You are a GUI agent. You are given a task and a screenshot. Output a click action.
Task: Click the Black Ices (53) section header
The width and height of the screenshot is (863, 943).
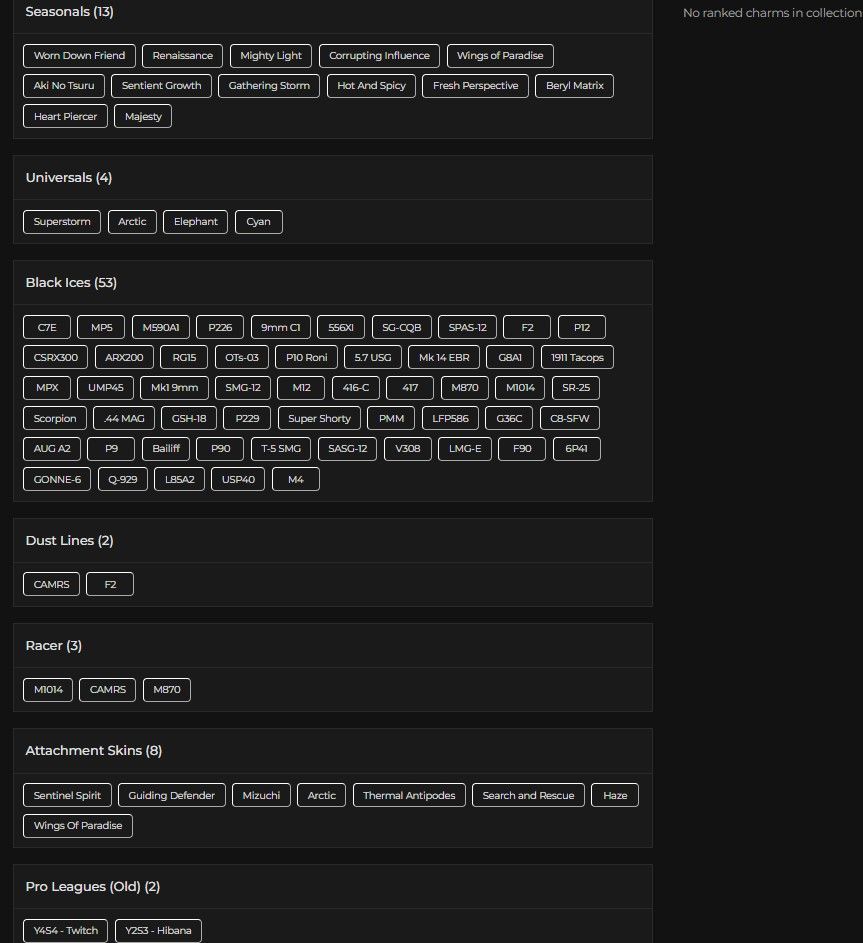(x=71, y=283)
